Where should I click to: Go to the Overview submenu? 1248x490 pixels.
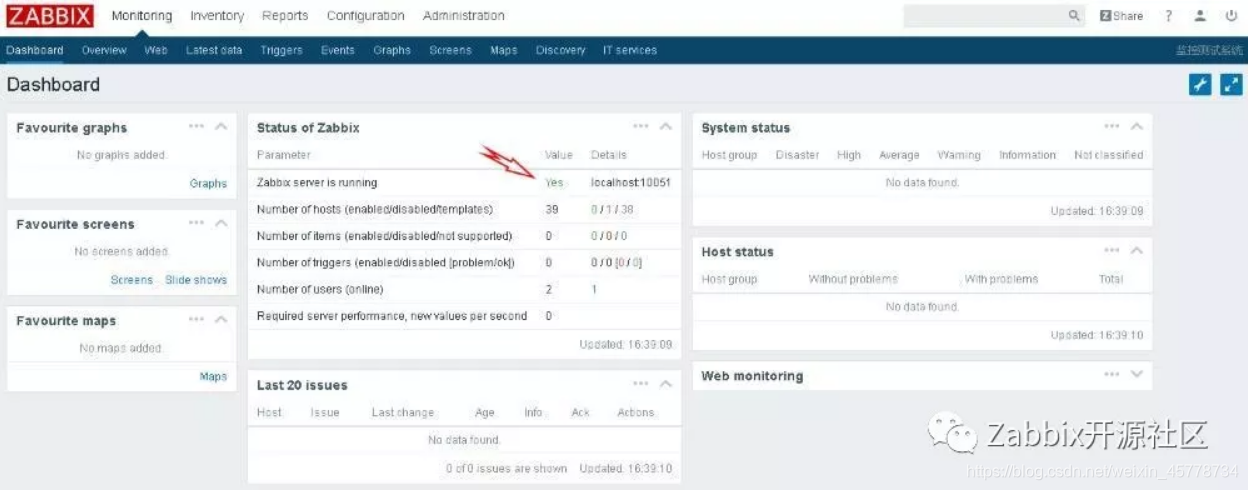[x=104, y=50]
